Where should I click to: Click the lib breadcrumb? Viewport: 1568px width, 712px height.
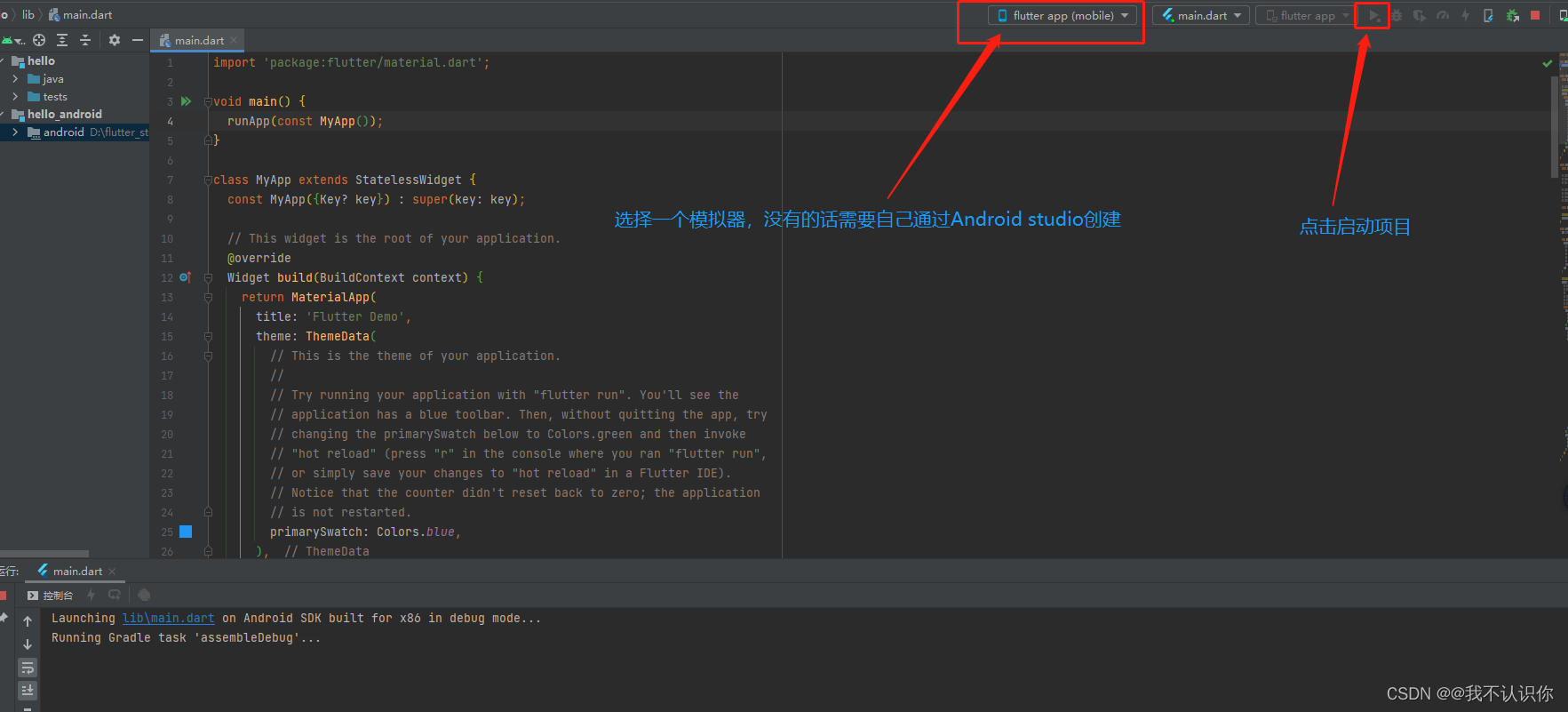(x=28, y=15)
